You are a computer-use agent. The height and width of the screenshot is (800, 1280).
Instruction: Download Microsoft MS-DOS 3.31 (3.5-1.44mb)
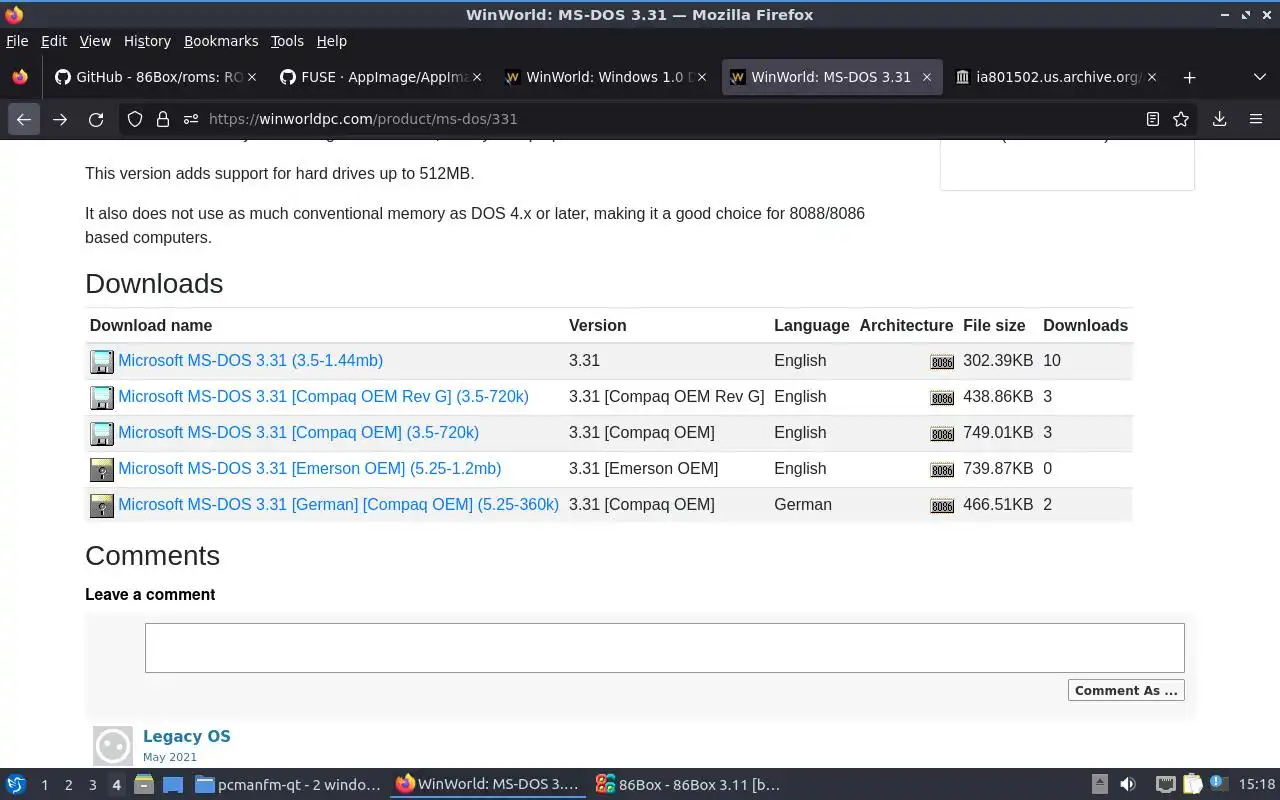coord(250,361)
